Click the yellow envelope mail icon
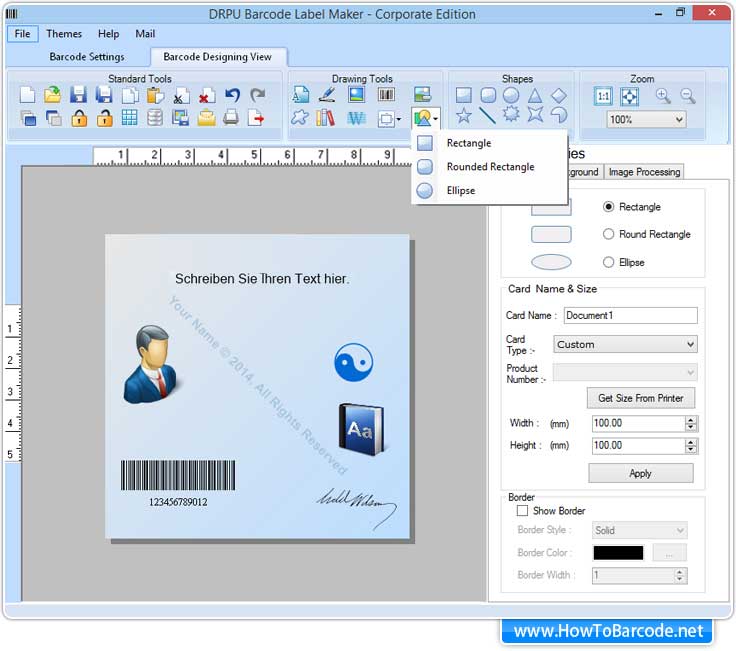Image resolution: width=736 pixels, height=651 pixels. click(x=207, y=118)
